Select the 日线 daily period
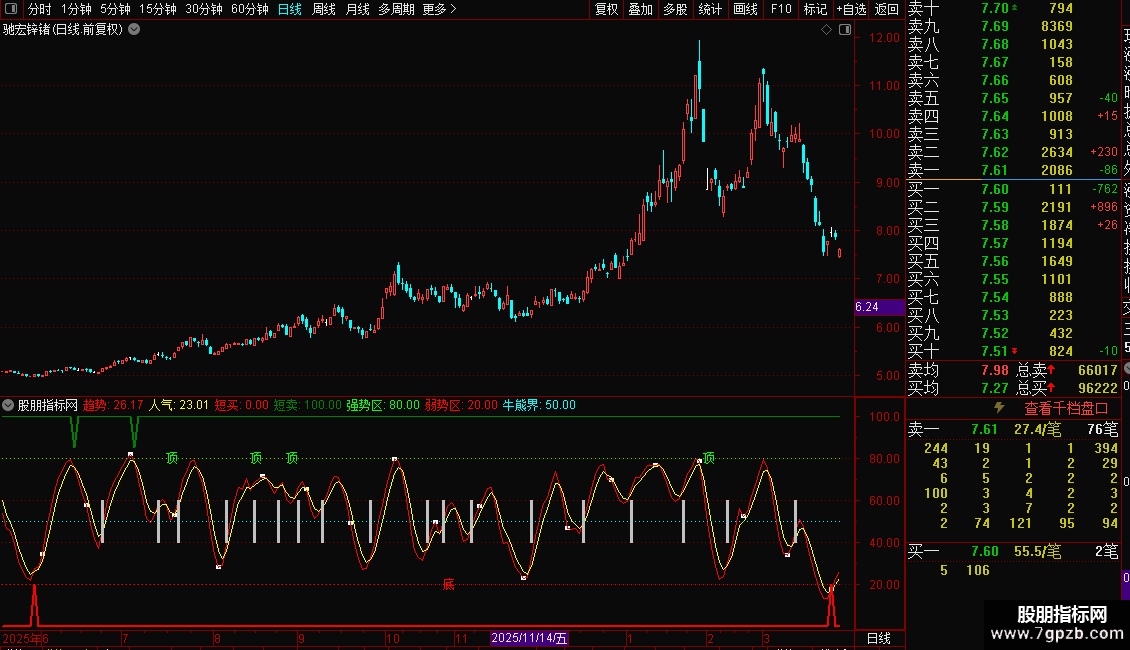 (x=290, y=9)
